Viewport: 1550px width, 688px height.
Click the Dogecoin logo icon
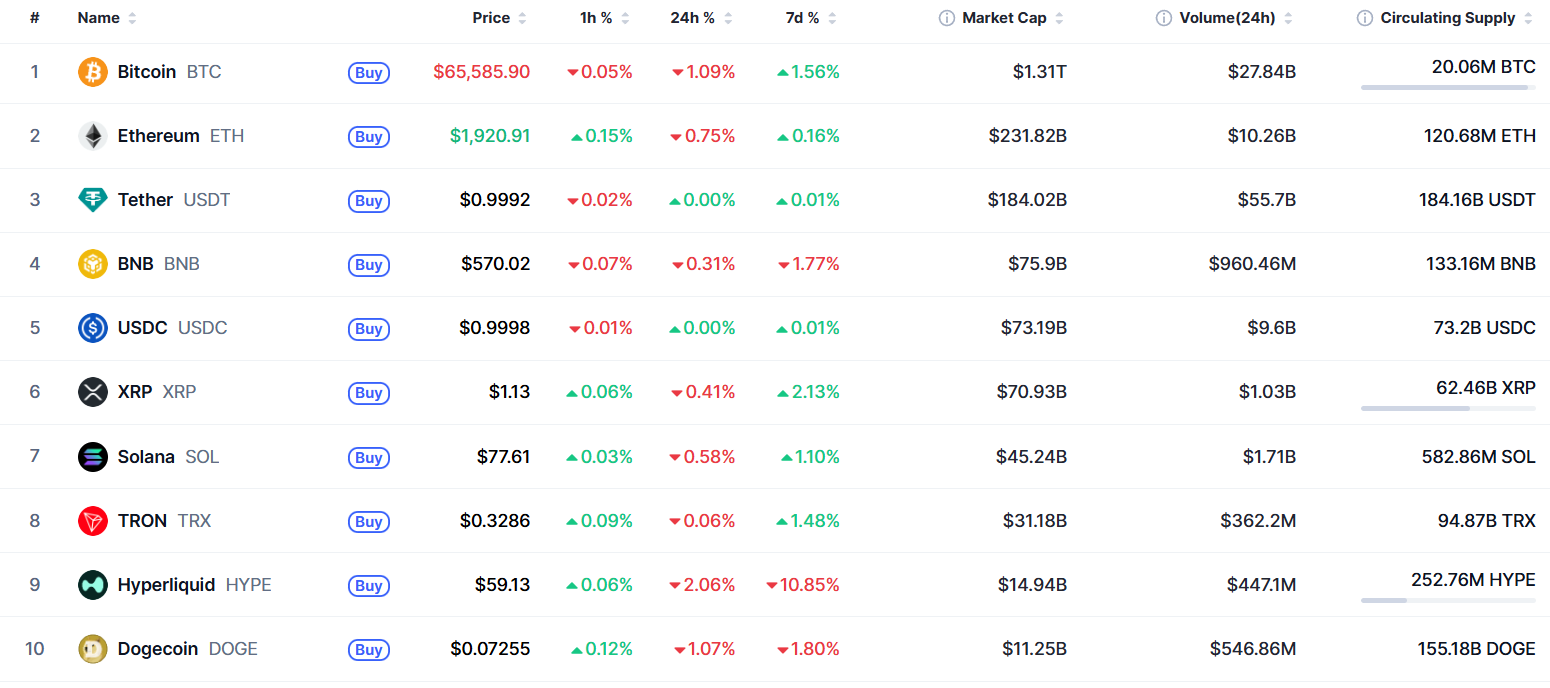92,649
